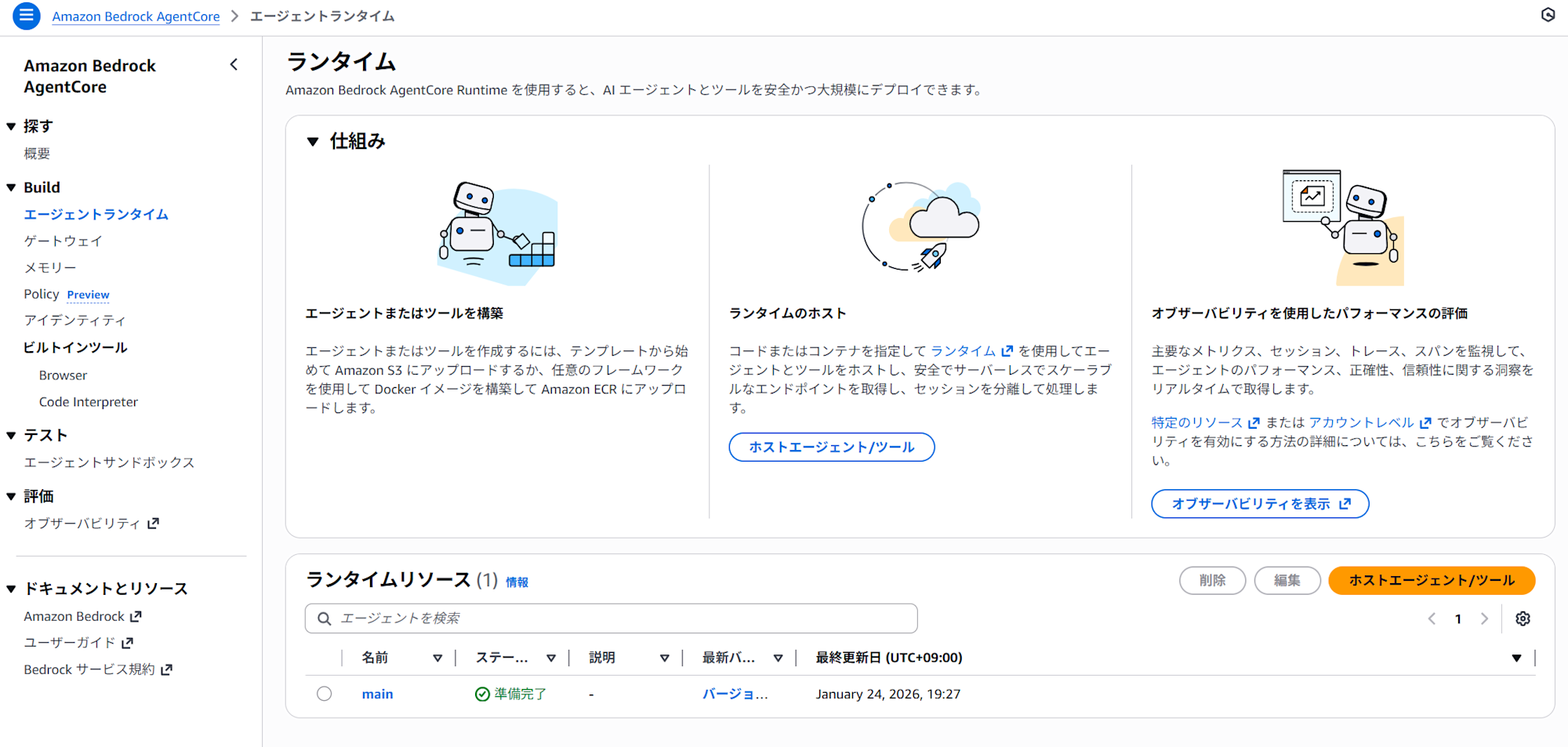This screenshot has height=747, width=1568.
Task: Click the external link icon beside ユーザーガイド
Action: tap(128, 642)
